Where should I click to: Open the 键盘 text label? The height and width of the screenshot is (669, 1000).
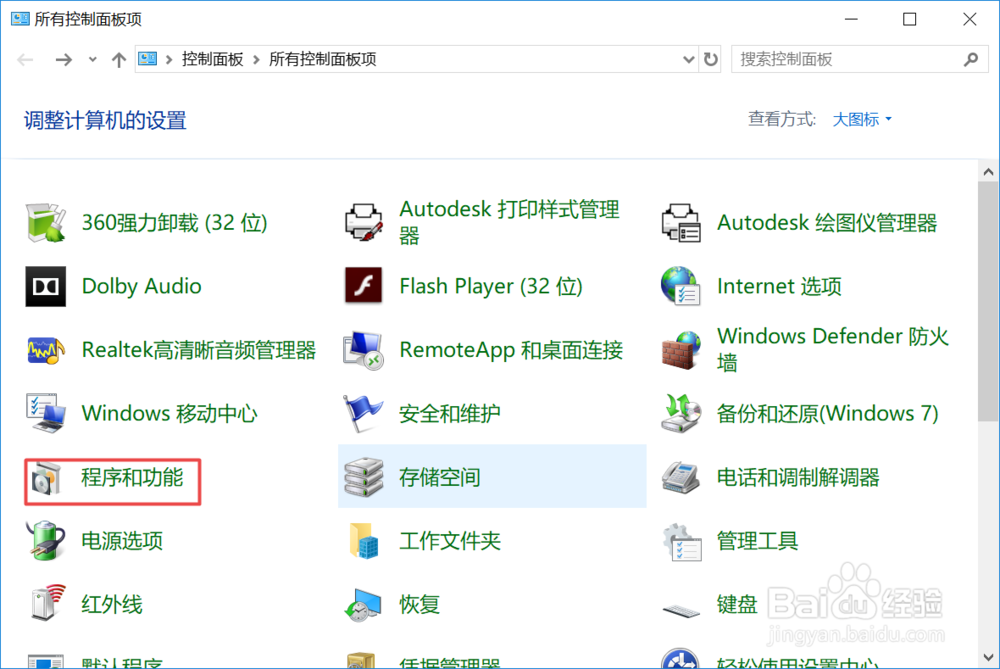coord(737,605)
